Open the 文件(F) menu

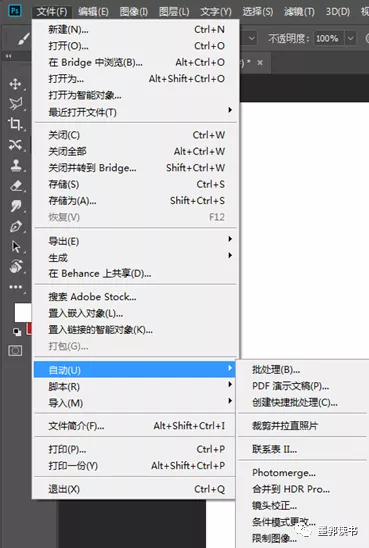click(x=52, y=12)
